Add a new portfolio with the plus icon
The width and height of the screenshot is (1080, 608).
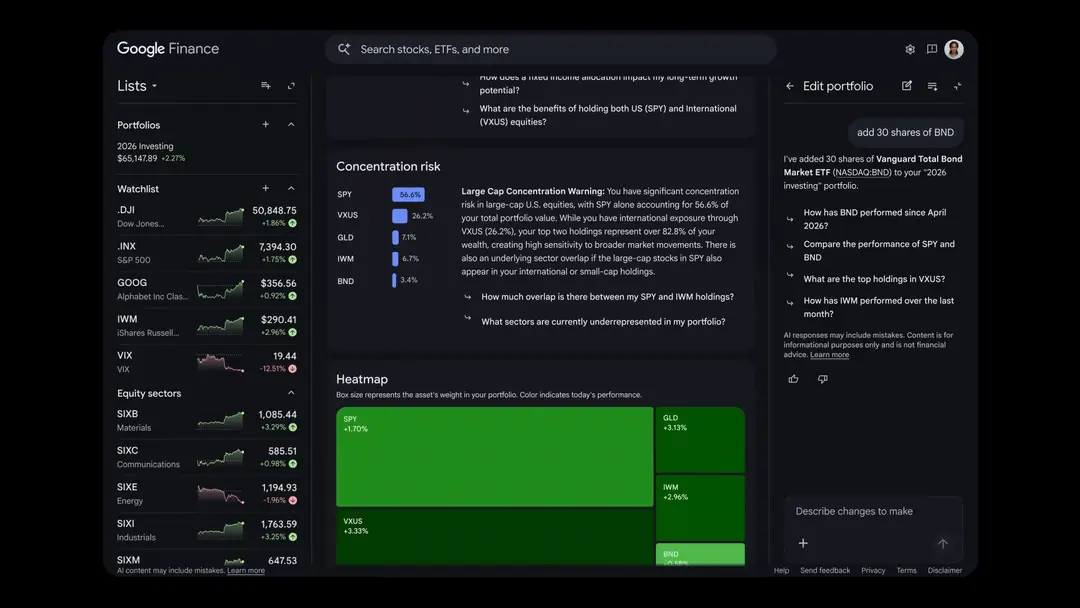(266, 125)
